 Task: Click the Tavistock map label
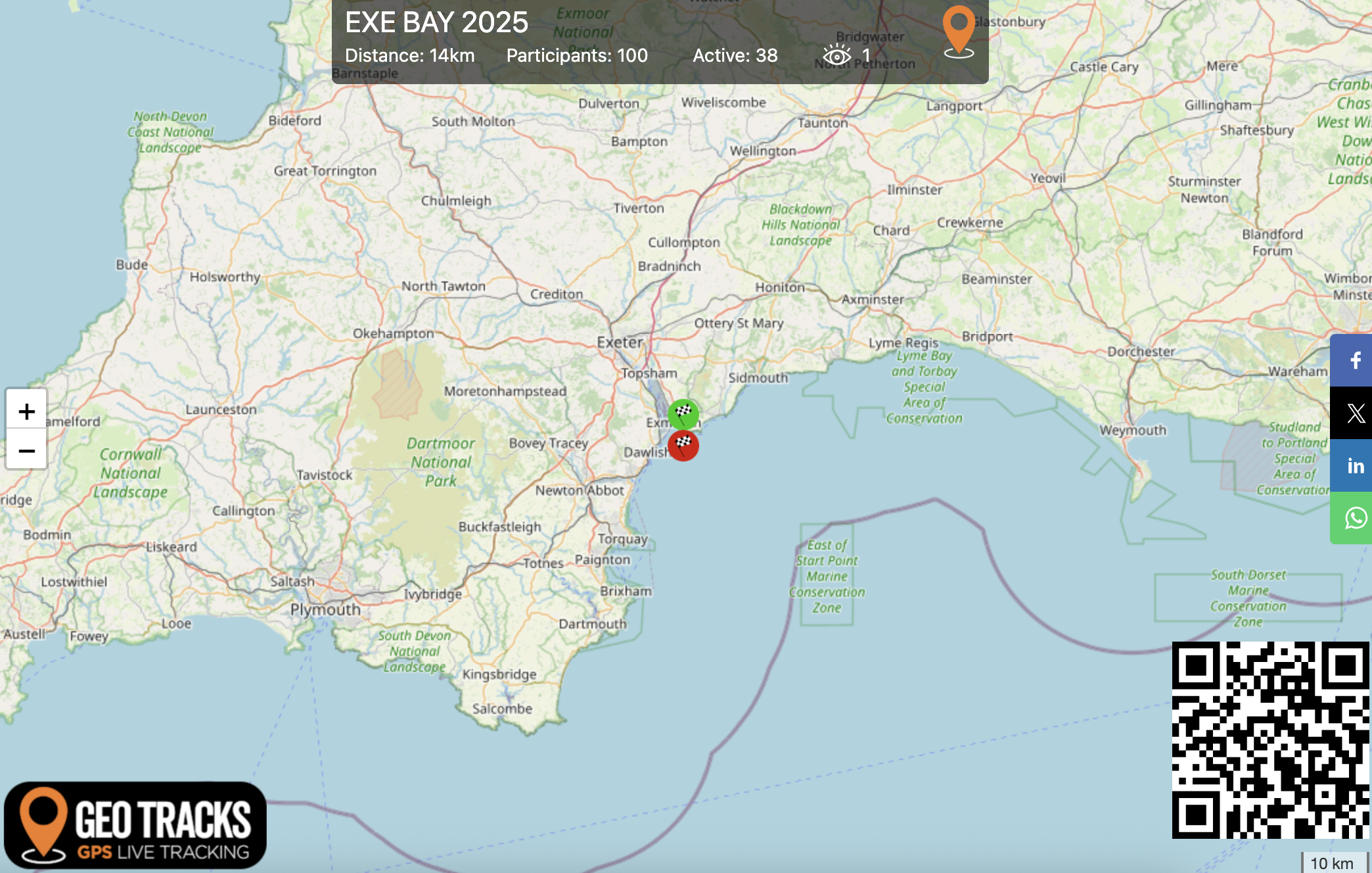pyautogui.click(x=325, y=475)
